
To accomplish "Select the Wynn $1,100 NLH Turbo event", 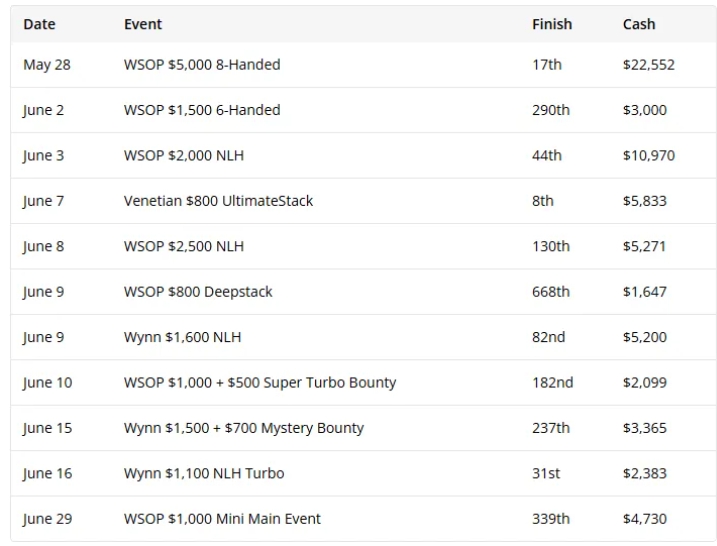I will [204, 474].
